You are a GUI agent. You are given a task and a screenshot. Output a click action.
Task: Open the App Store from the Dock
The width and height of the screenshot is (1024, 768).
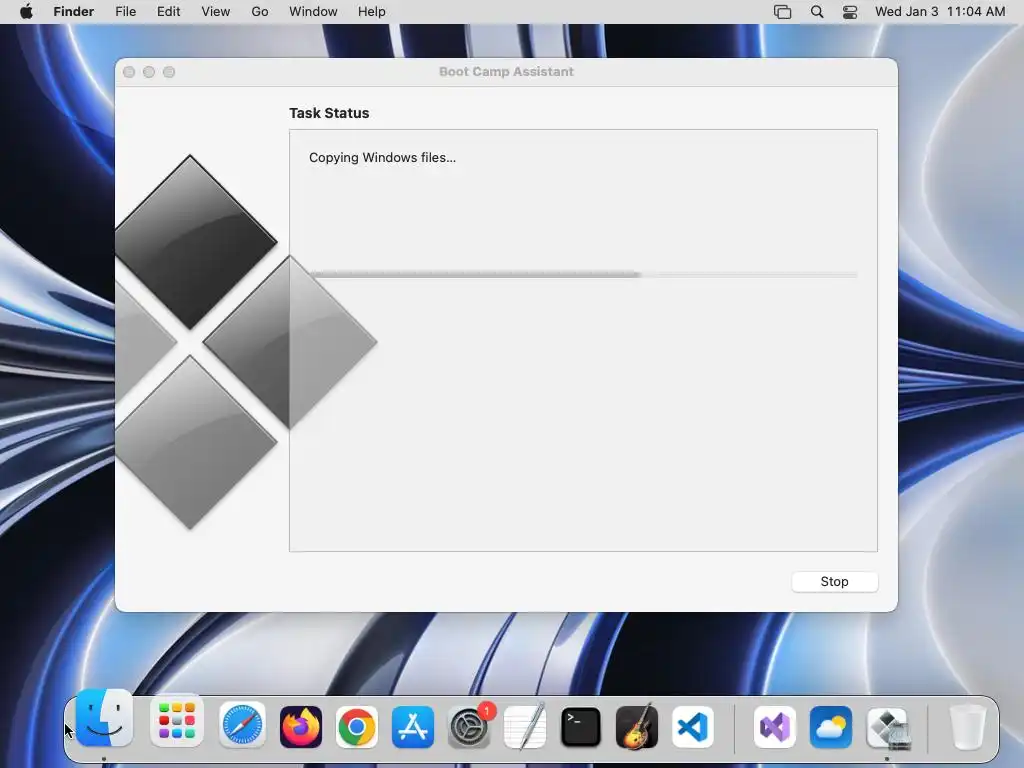point(413,726)
